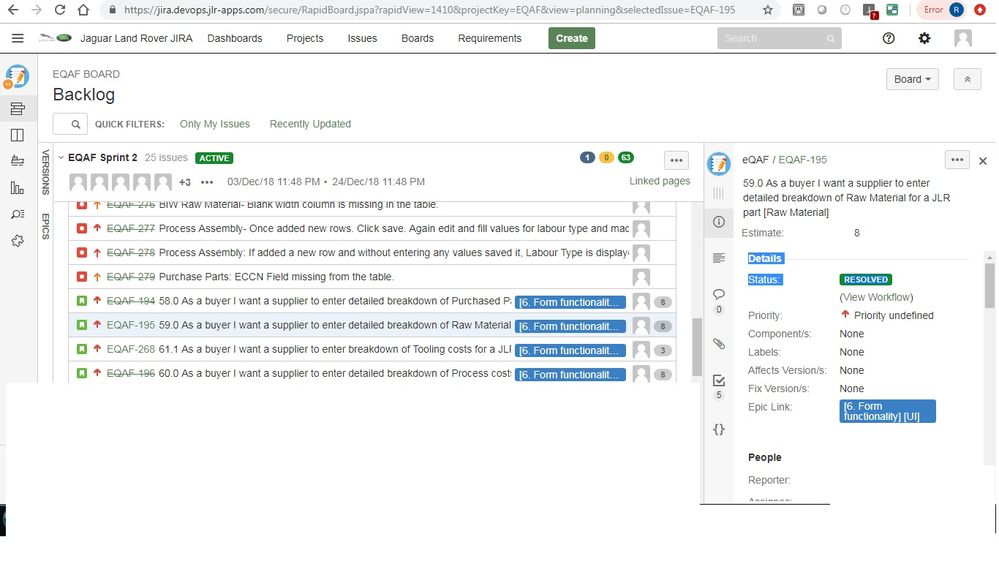Open Boards menu
The height and width of the screenshot is (562, 999).
click(x=417, y=38)
